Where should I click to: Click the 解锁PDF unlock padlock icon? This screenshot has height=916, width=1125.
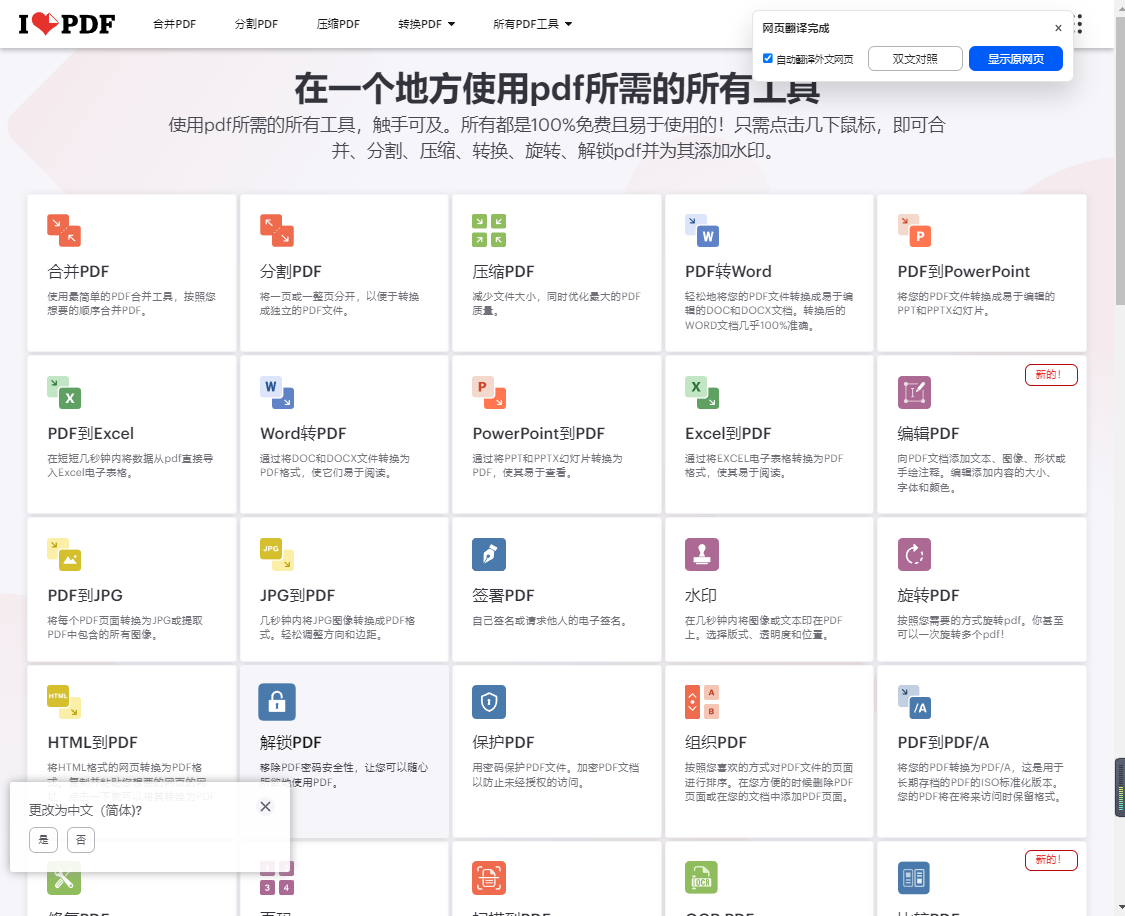(277, 702)
